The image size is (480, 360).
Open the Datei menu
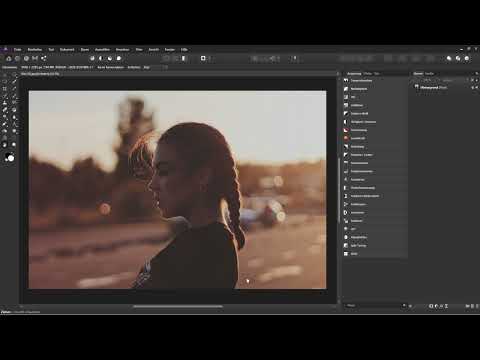[x=17, y=50]
